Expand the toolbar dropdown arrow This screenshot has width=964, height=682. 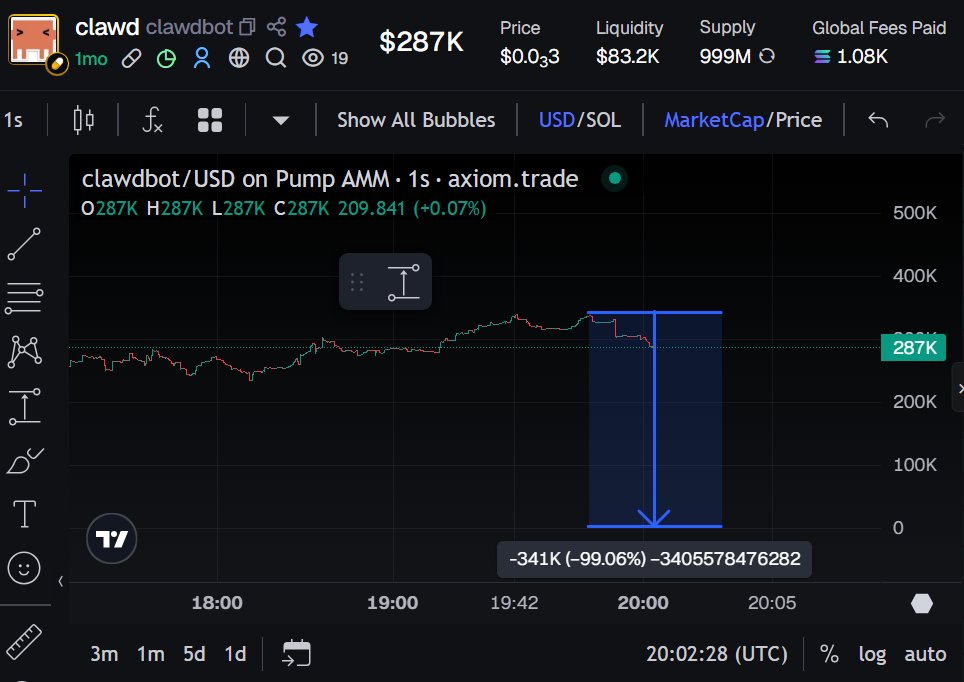tap(280, 120)
